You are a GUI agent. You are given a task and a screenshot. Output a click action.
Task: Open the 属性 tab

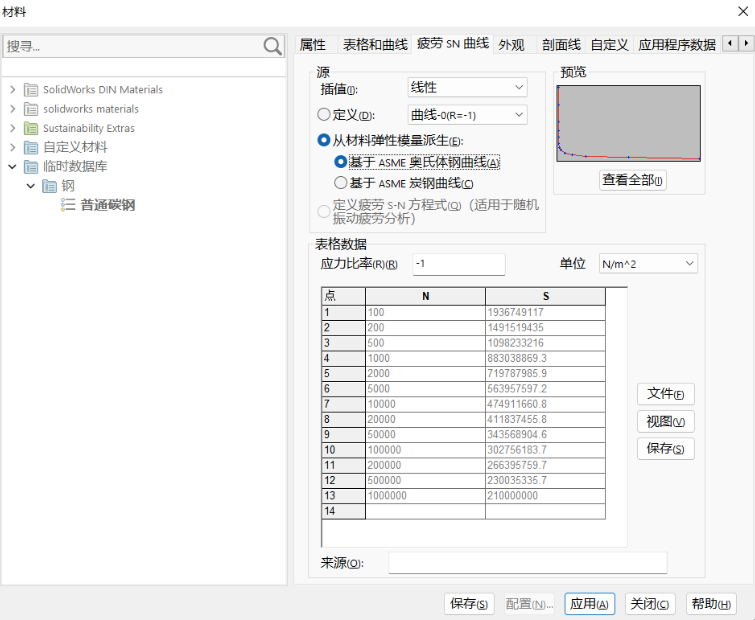point(313,44)
